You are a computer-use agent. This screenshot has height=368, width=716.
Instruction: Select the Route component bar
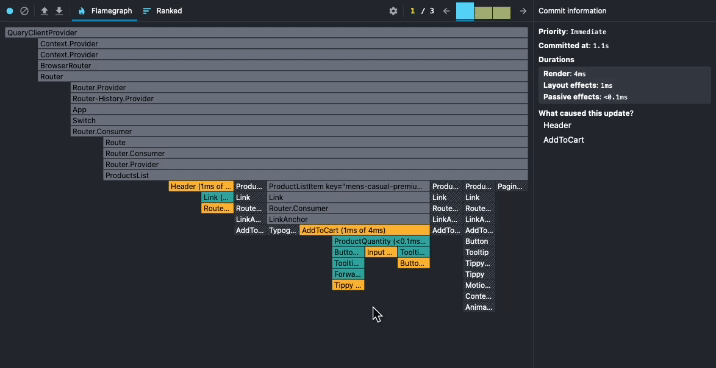click(x=316, y=142)
